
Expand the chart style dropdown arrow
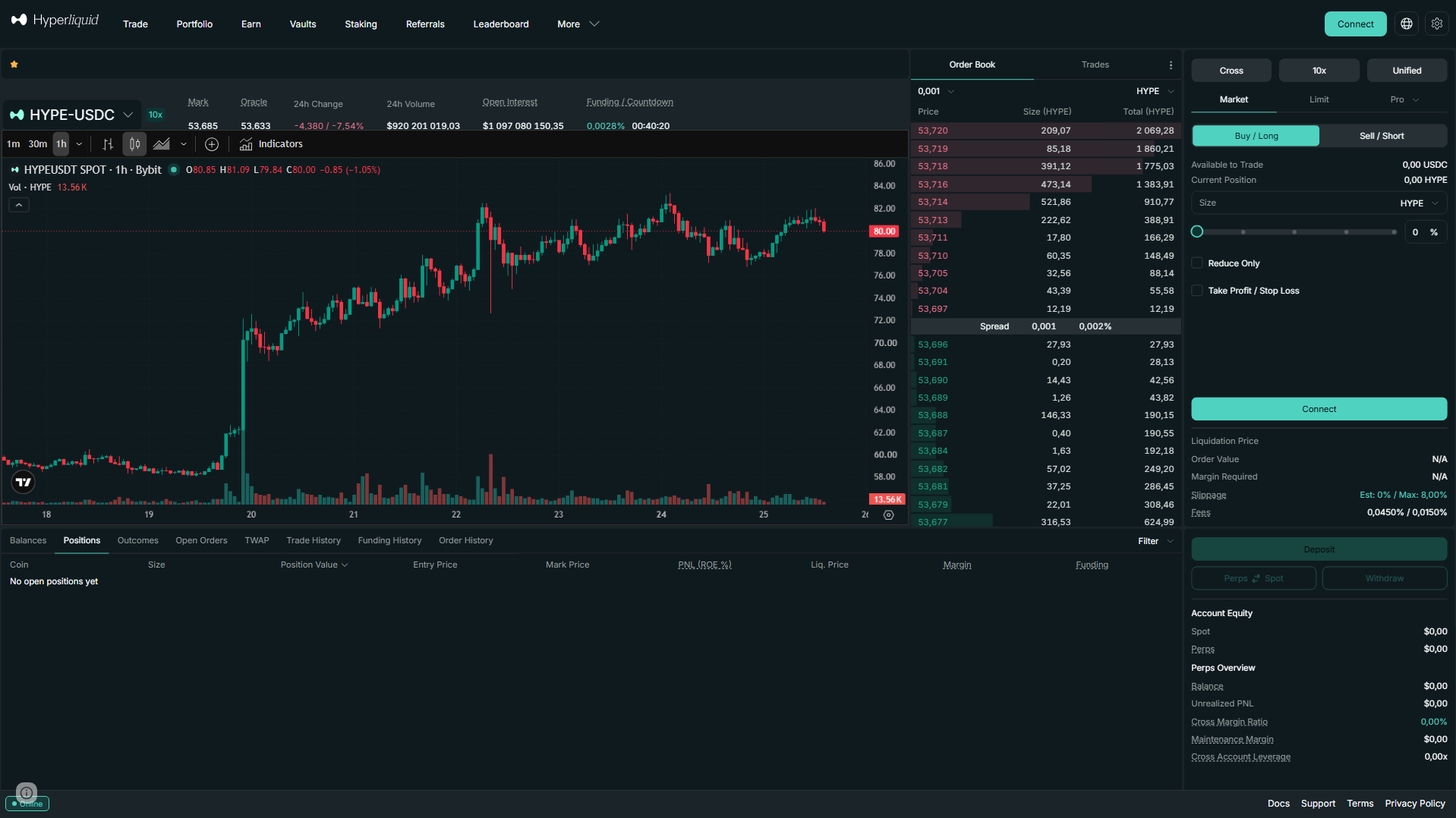coord(184,144)
